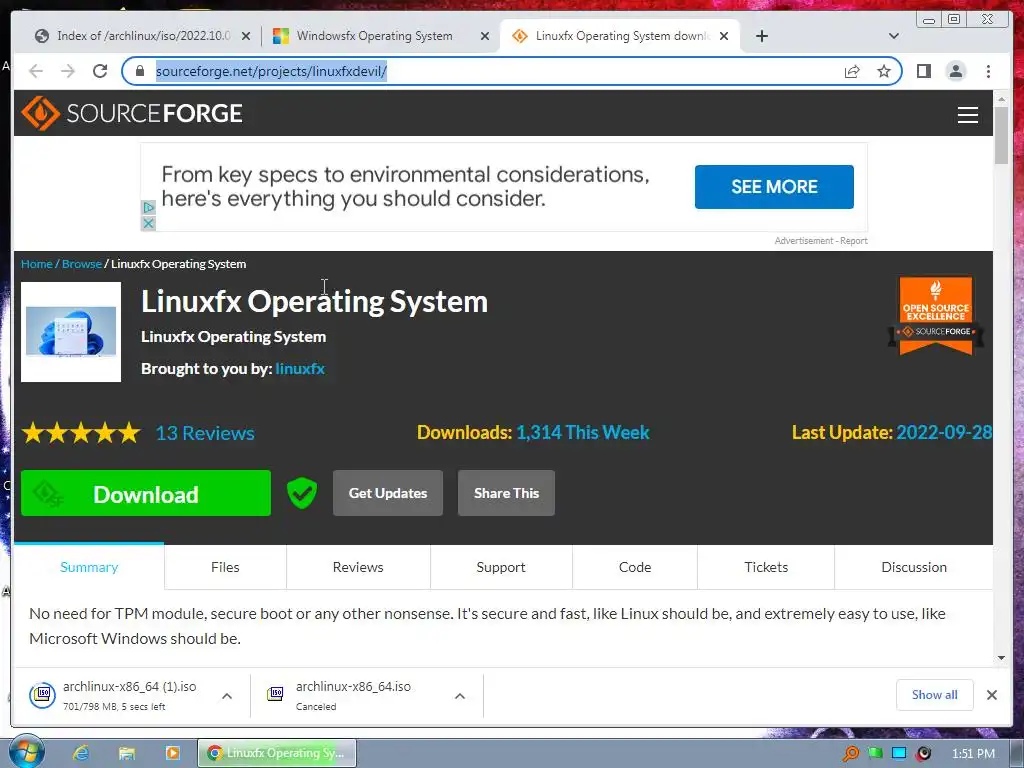This screenshot has width=1024, height=768.
Task: Click the Chrome Linuxfx taskbar button
Action: coord(277,753)
